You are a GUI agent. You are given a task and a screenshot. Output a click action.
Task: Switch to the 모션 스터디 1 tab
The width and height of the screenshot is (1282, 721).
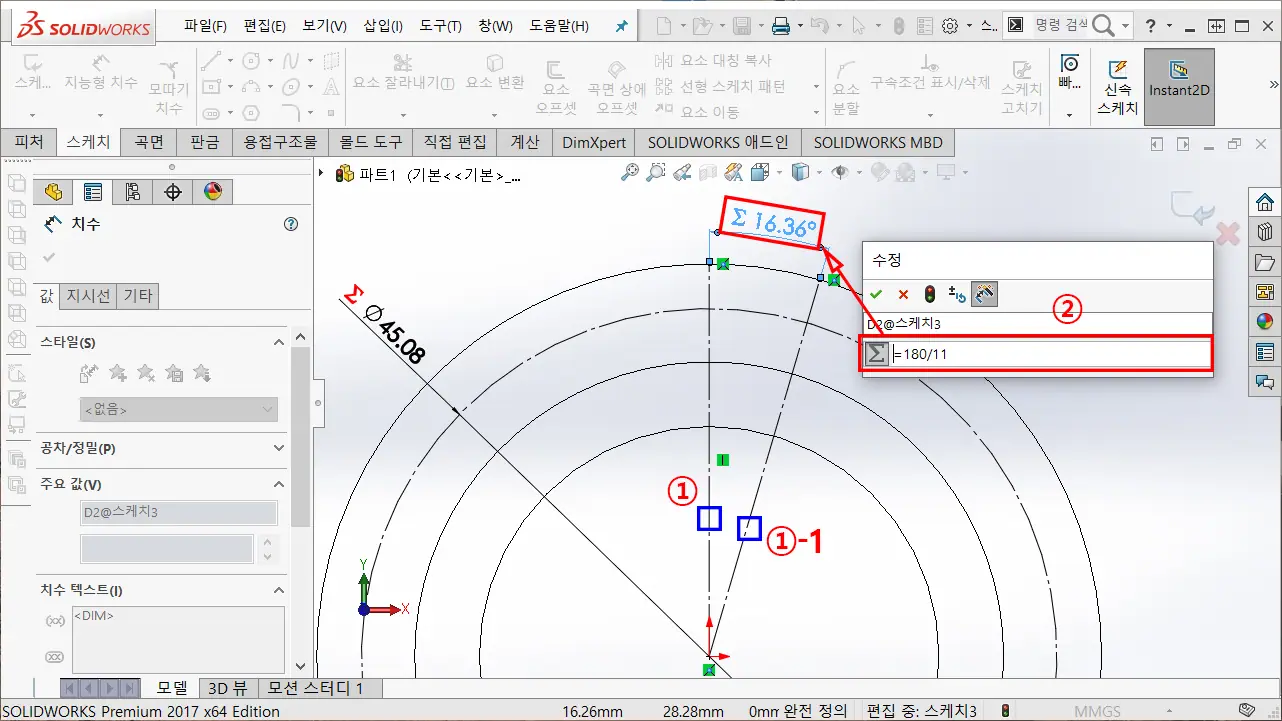coord(318,688)
